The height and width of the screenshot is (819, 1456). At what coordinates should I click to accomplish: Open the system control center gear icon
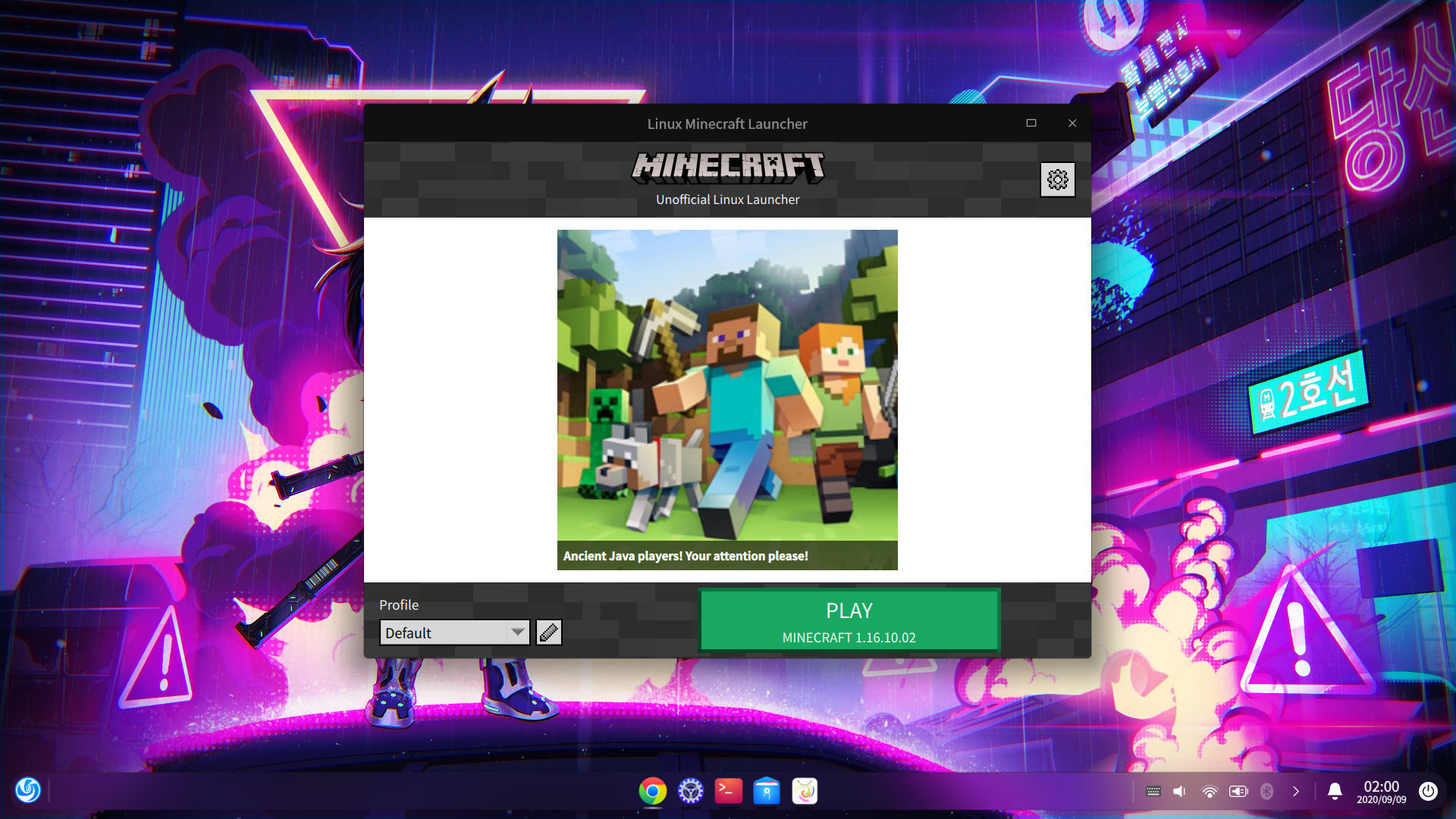click(690, 791)
